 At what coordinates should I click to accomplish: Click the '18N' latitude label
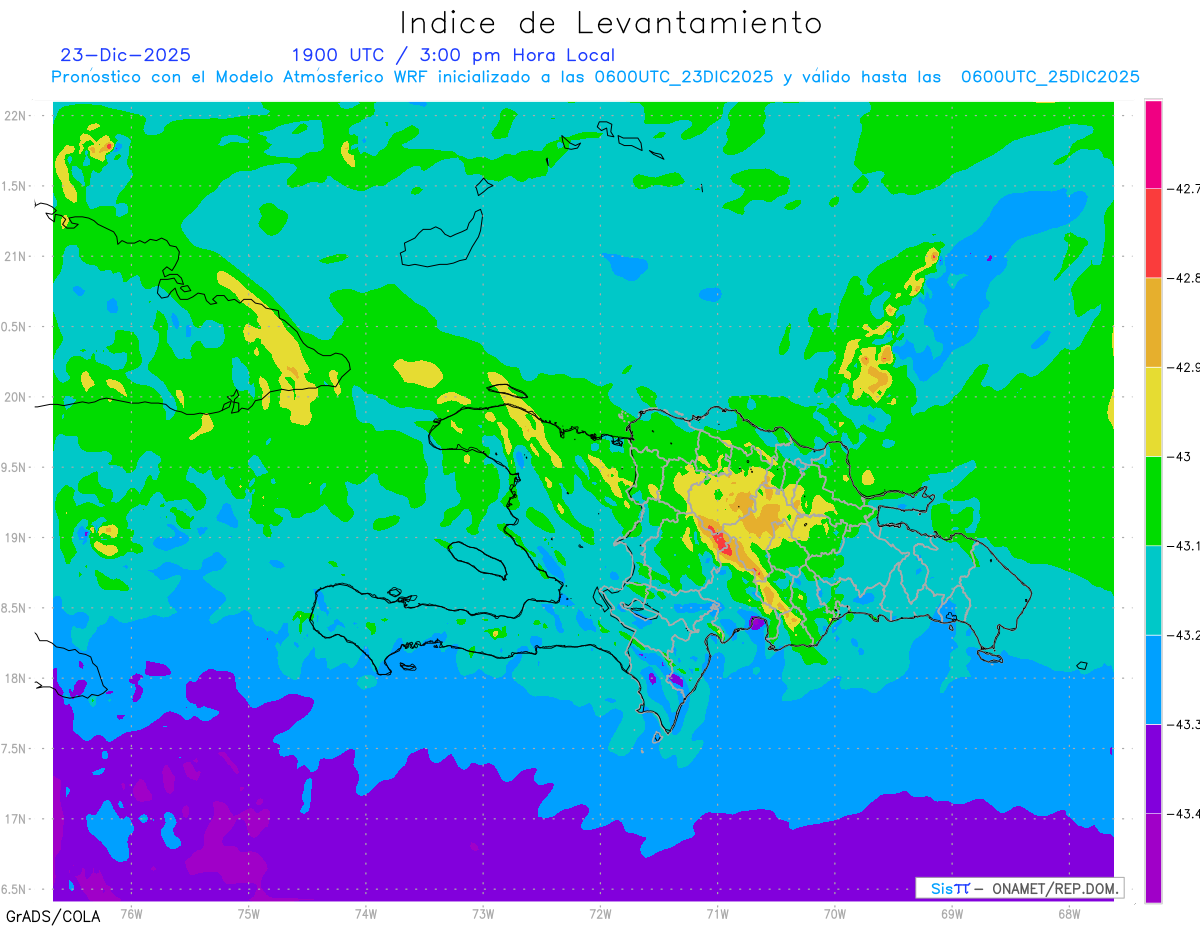(x=17, y=678)
